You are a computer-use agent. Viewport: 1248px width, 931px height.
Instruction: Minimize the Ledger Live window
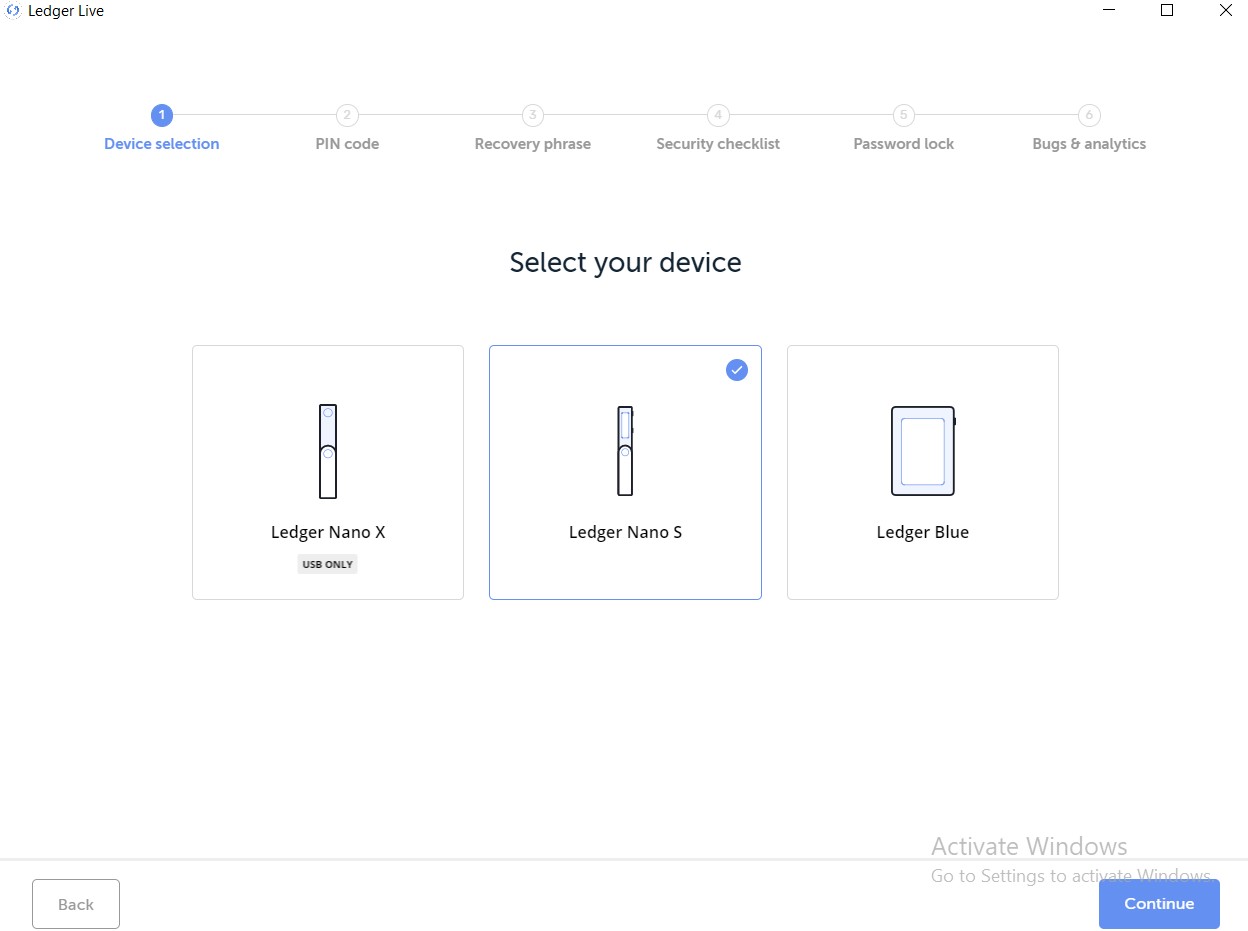1109,11
